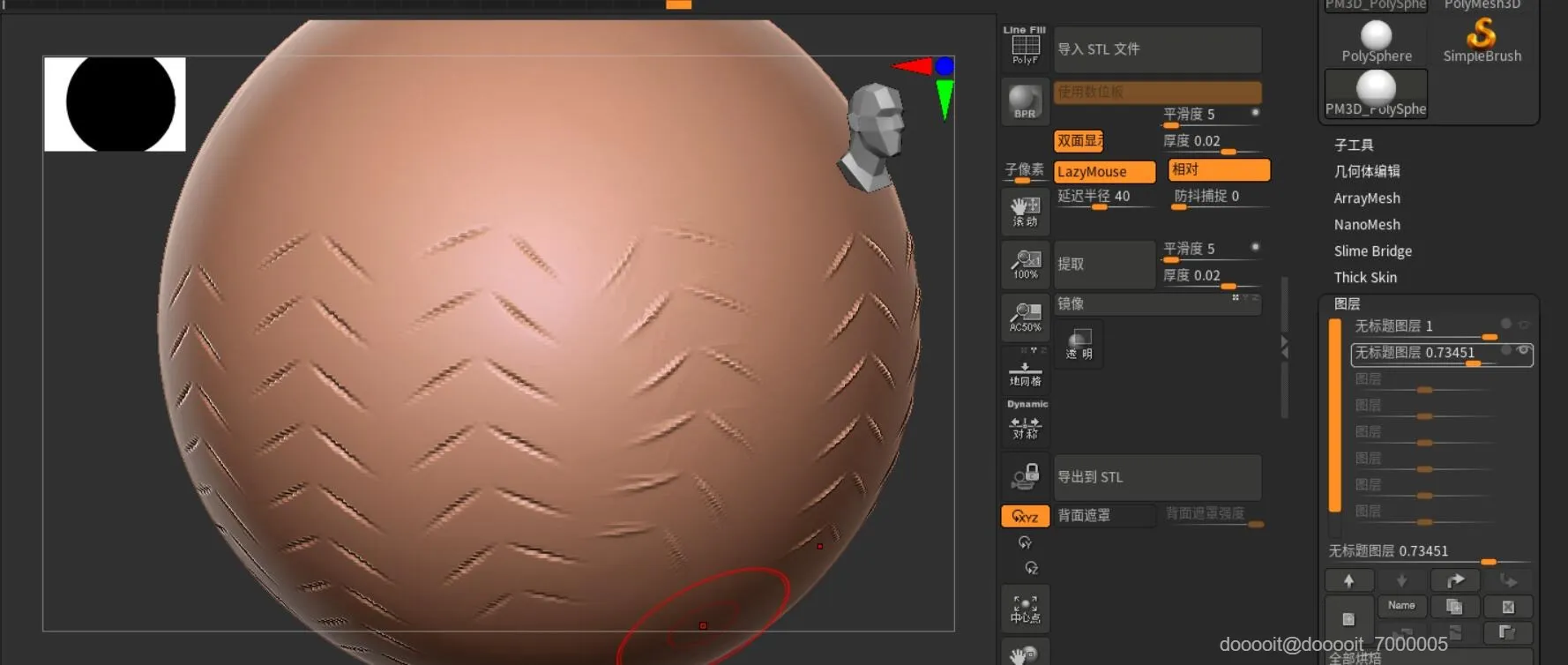Click the 导出到 STL export button
Image resolution: width=1568 pixels, height=665 pixels.
[x=1158, y=477]
